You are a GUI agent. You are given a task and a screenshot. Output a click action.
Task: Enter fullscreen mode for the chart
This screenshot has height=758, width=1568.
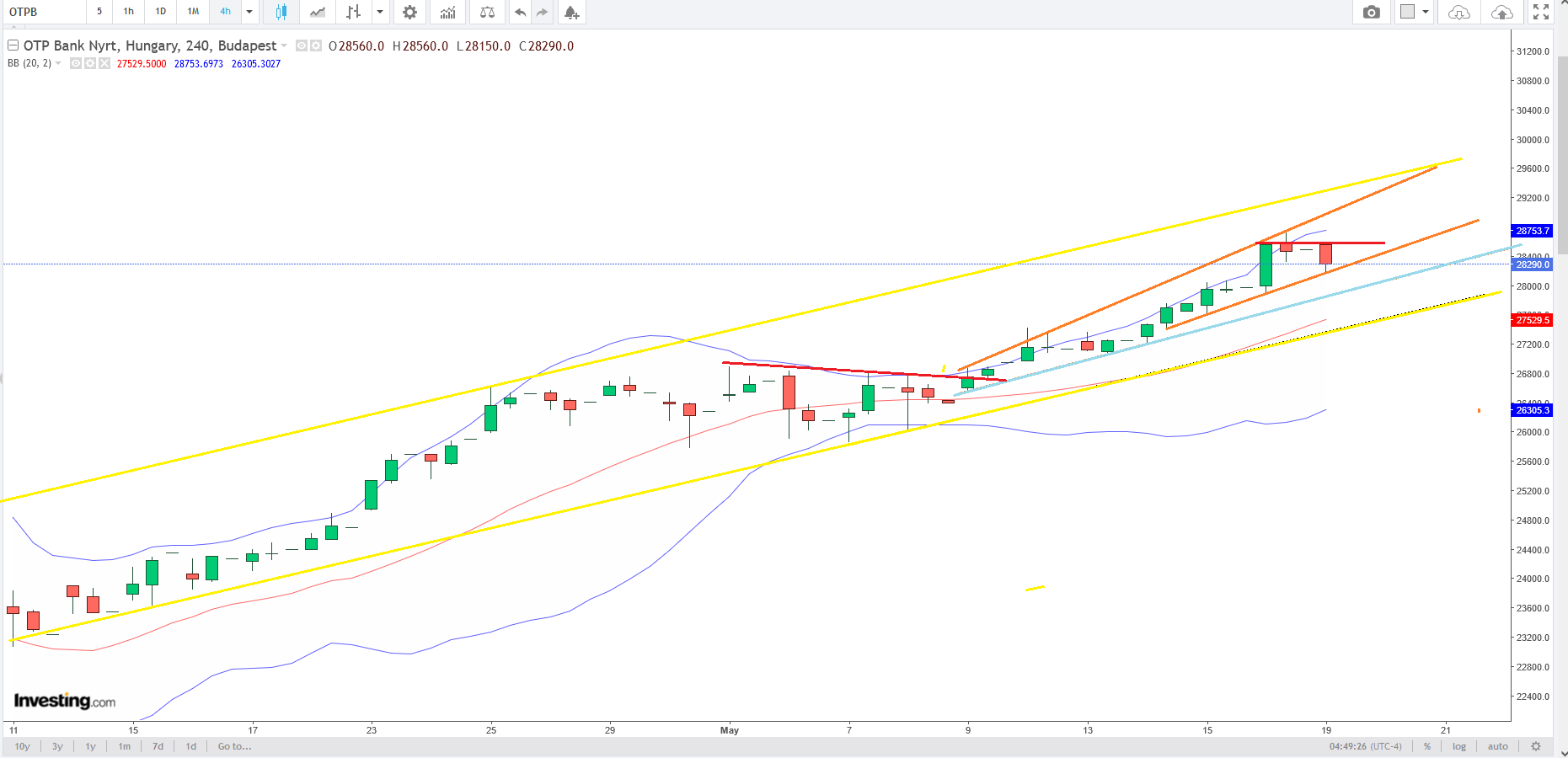pyautogui.click(x=1541, y=12)
